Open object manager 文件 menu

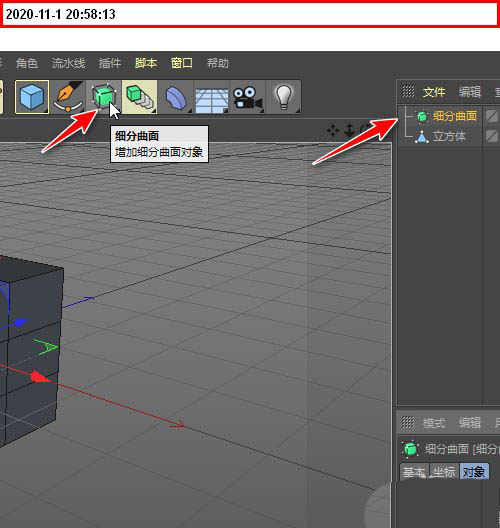(434, 92)
